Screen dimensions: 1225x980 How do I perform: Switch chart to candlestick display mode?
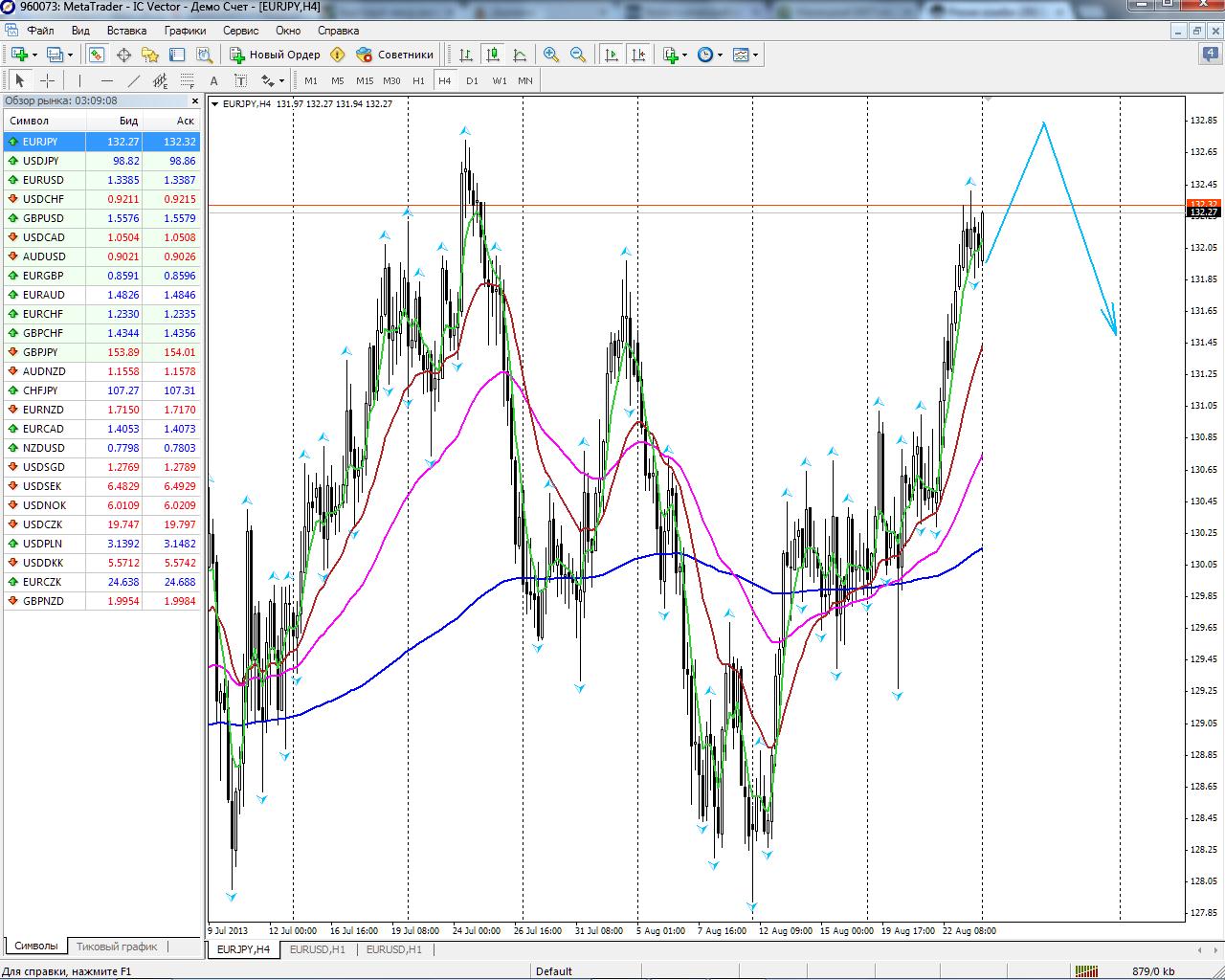coord(492,55)
